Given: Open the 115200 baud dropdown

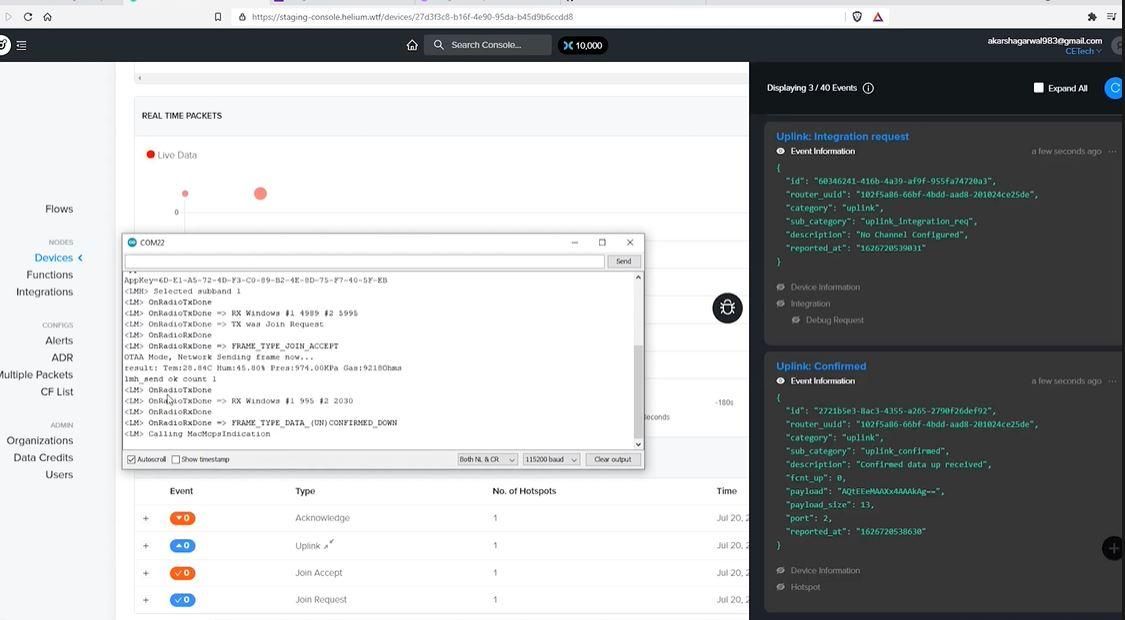Looking at the screenshot, I should point(551,459).
